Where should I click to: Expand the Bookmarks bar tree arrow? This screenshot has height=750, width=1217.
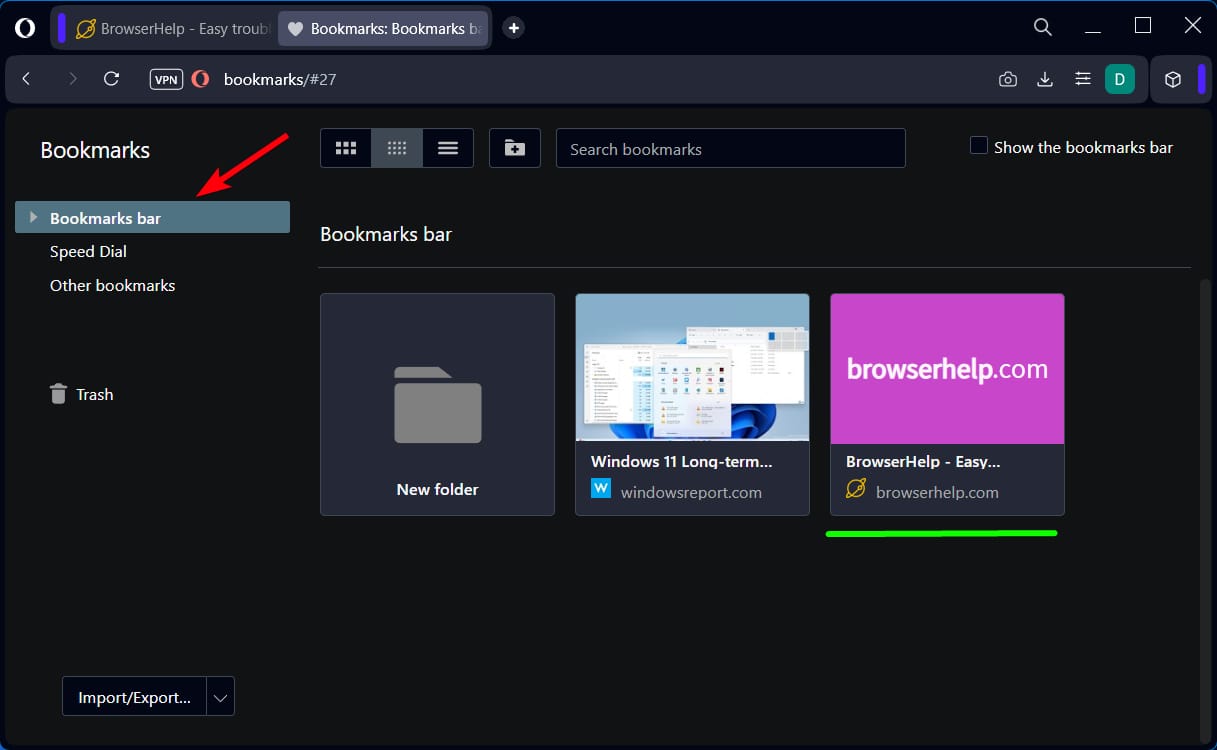coord(33,217)
